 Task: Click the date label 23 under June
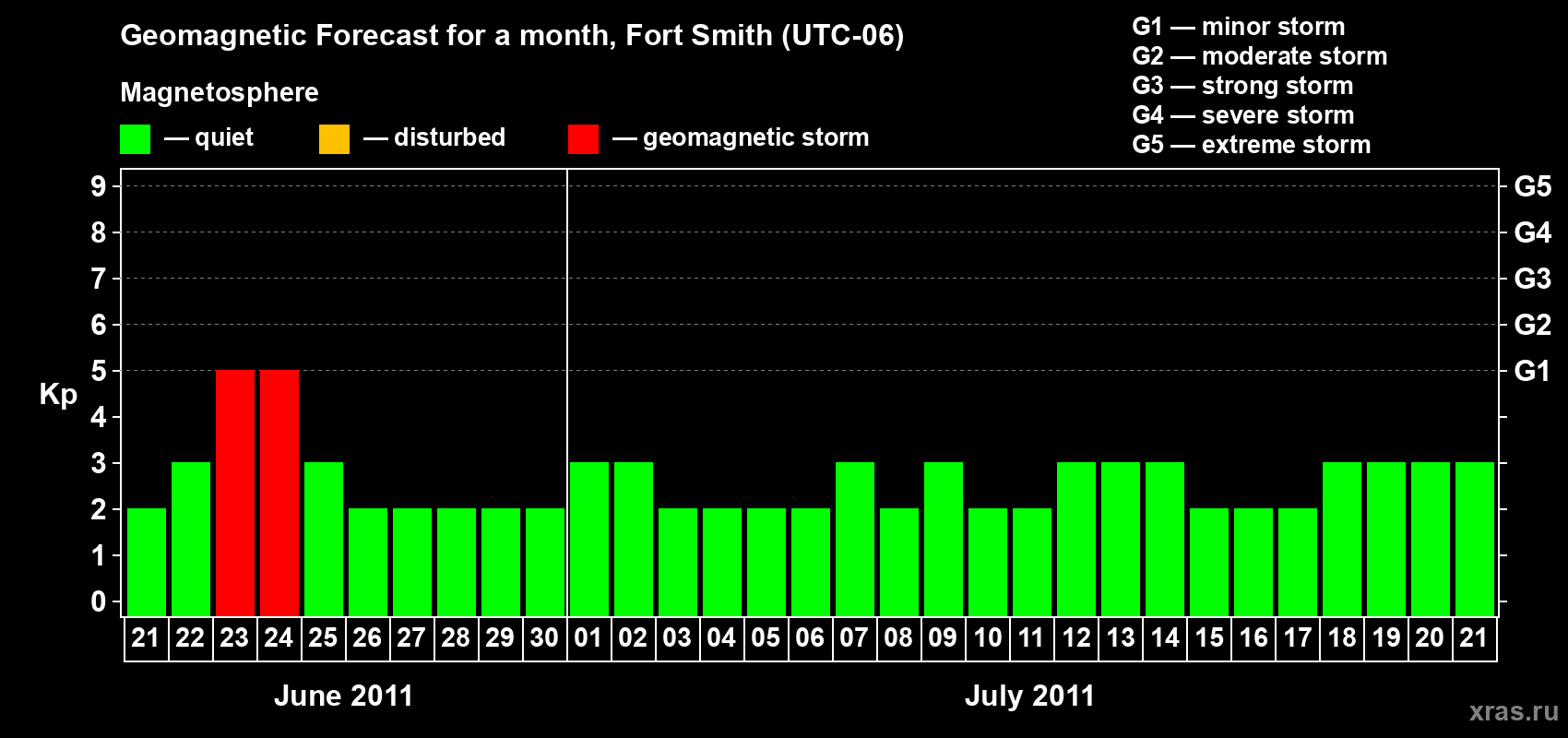[234, 637]
